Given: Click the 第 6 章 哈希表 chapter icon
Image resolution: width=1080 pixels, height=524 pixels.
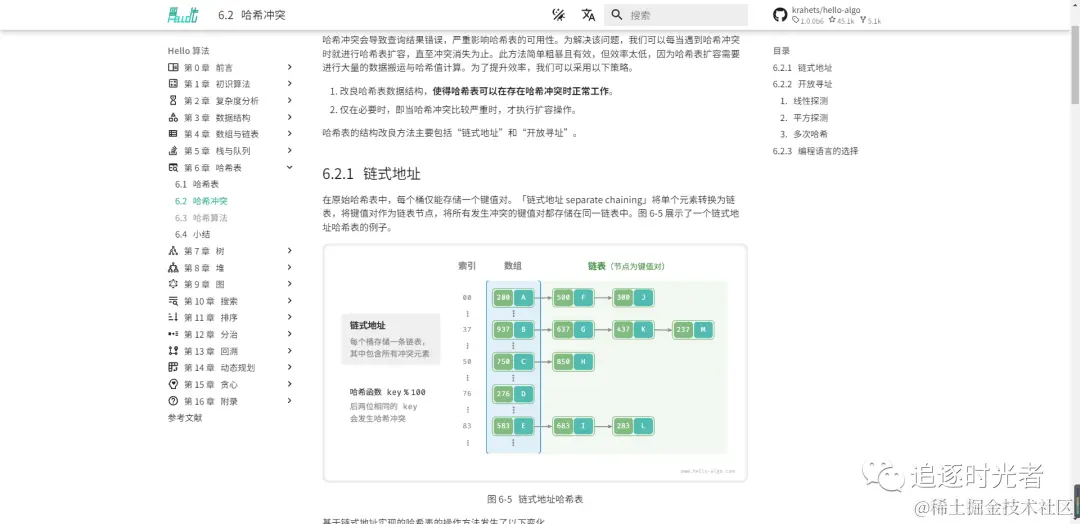Looking at the screenshot, I should 173,167.
